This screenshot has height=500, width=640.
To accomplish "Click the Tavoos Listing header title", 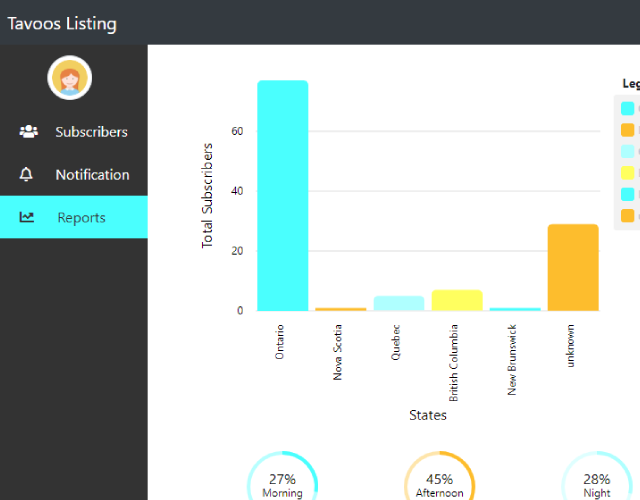I will click(x=62, y=23).
